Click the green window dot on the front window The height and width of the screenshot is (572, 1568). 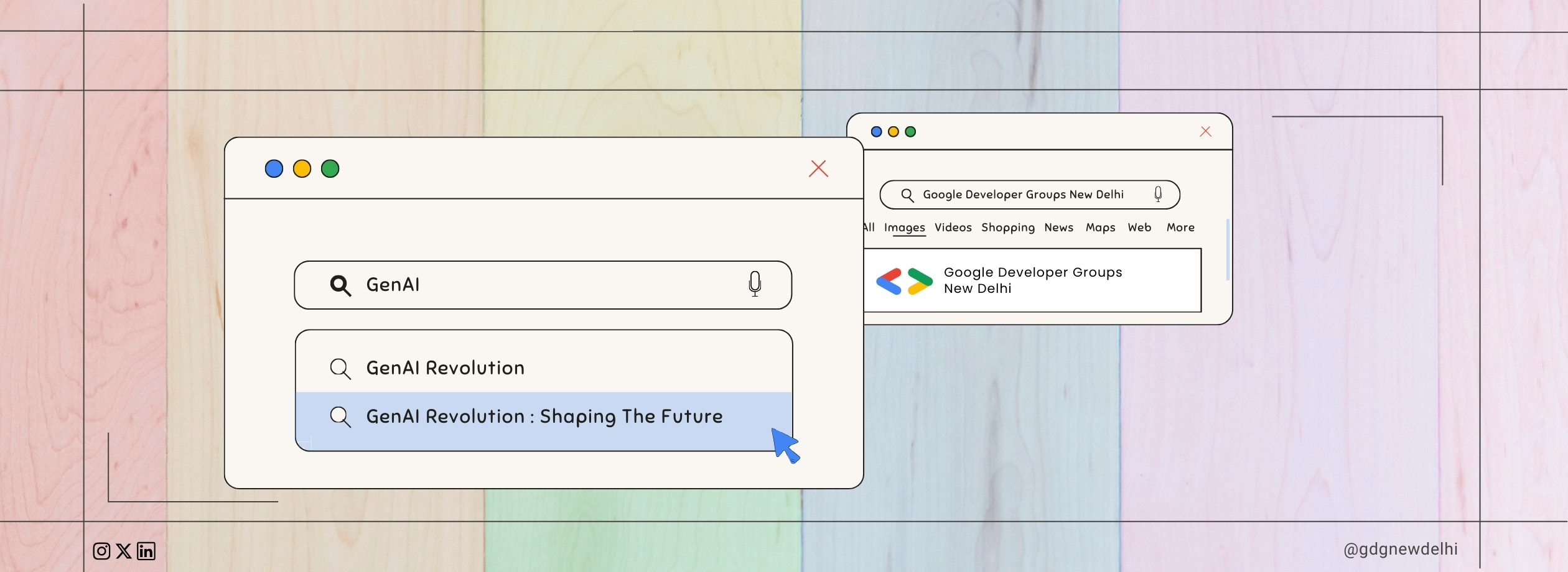click(330, 168)
